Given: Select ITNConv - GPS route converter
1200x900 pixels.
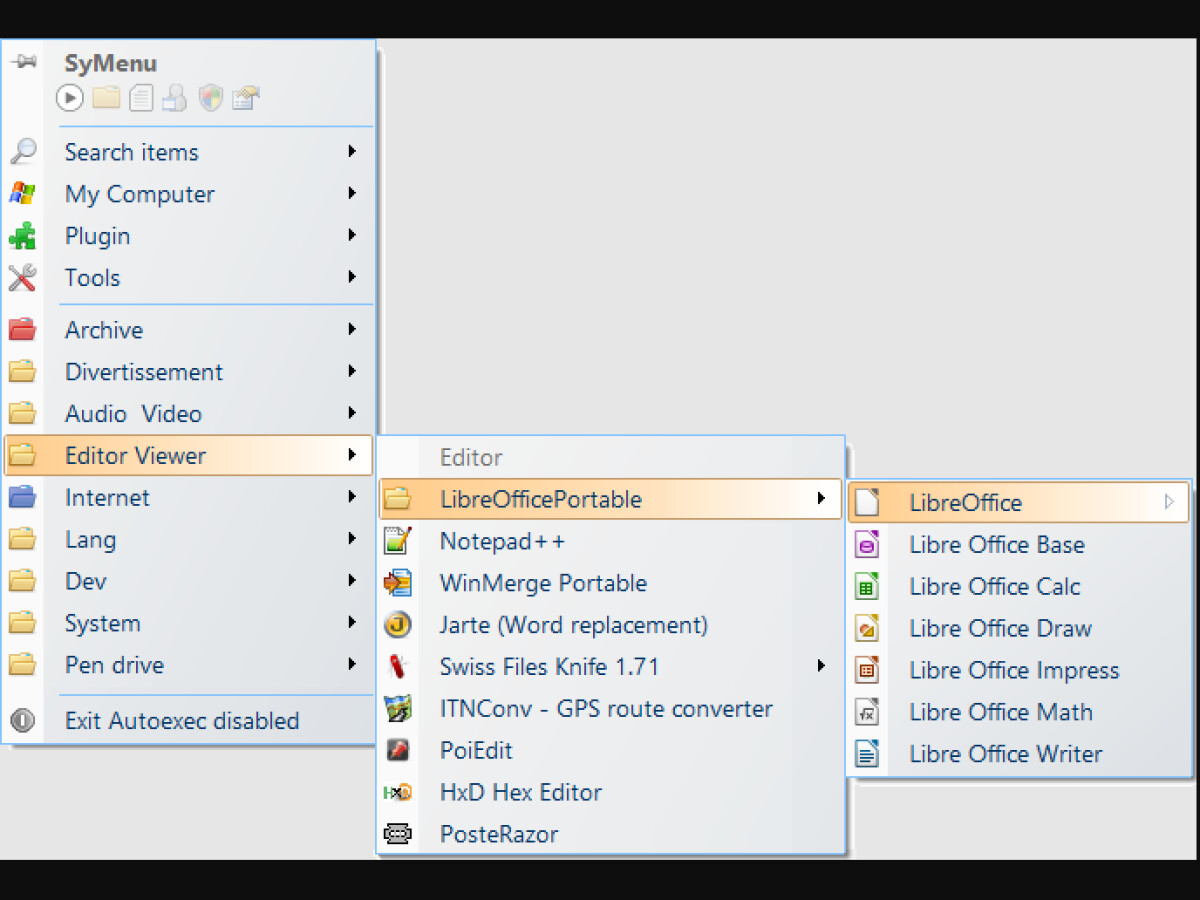Looking at the screenshot, I should (x=605, y=709).
